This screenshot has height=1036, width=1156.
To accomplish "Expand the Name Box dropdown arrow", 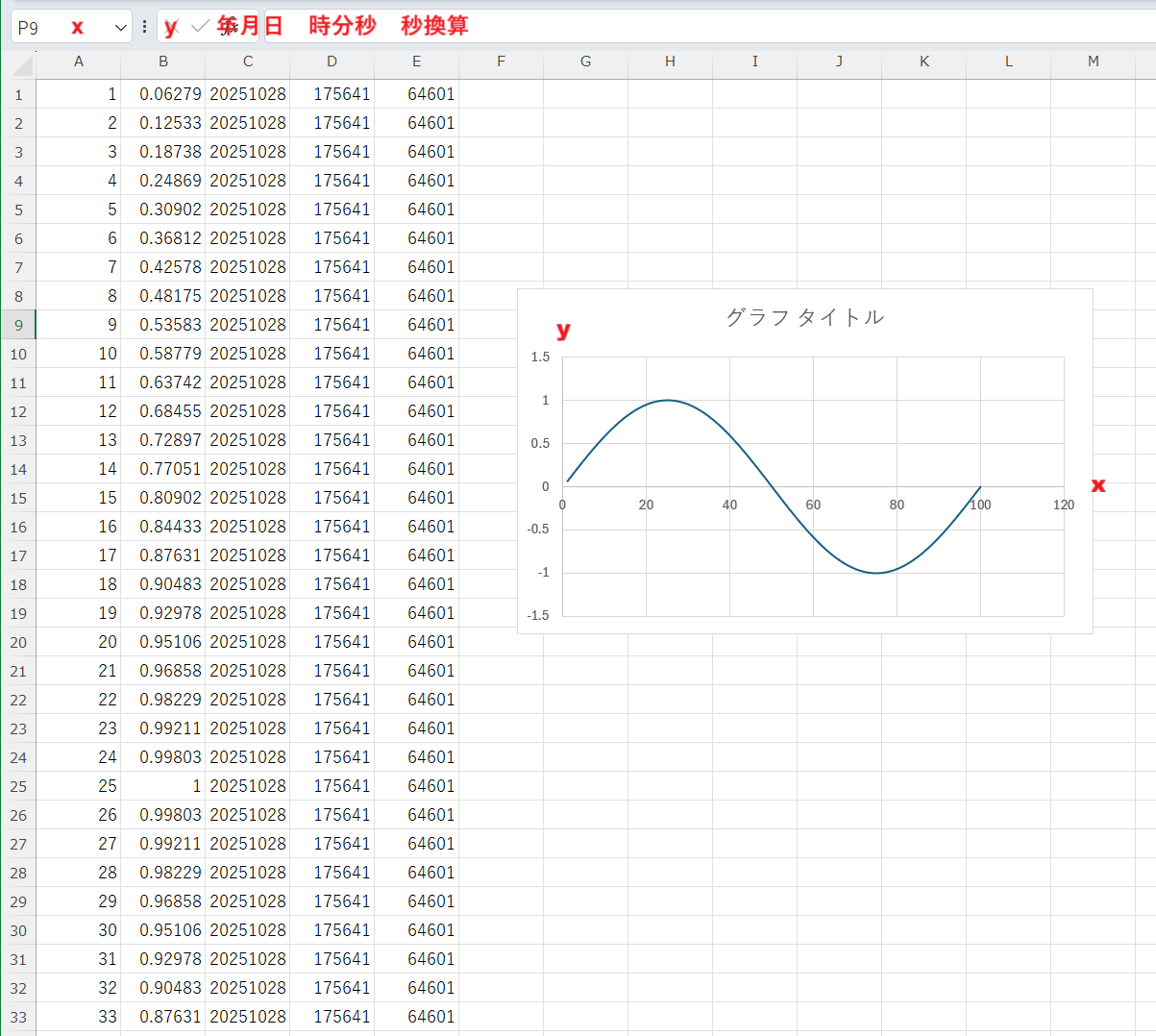I will point(120,28).
